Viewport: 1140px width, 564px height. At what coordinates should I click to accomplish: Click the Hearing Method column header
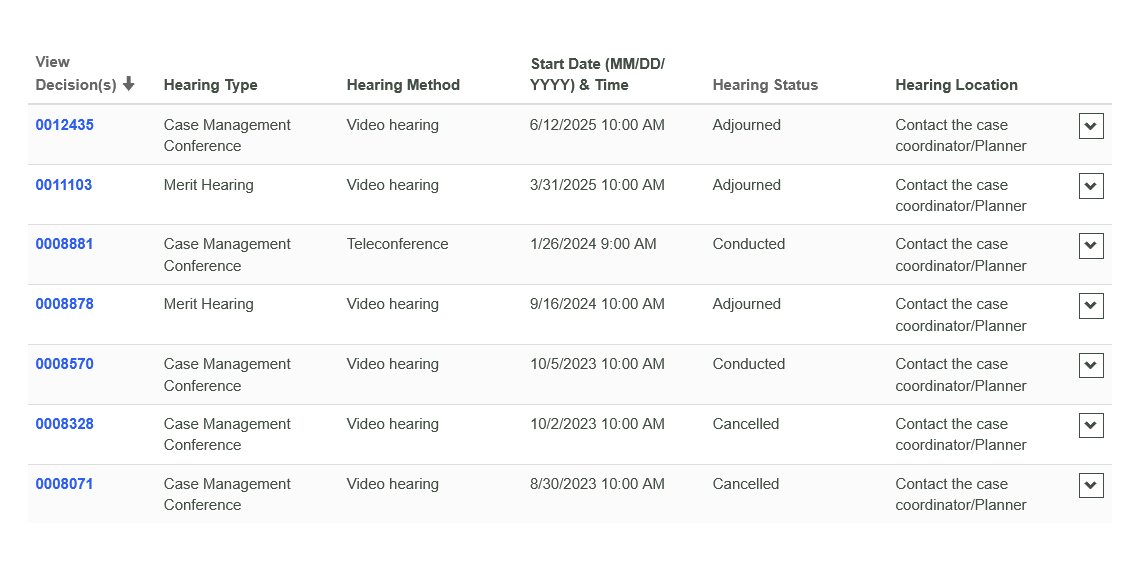click(403, 85)
